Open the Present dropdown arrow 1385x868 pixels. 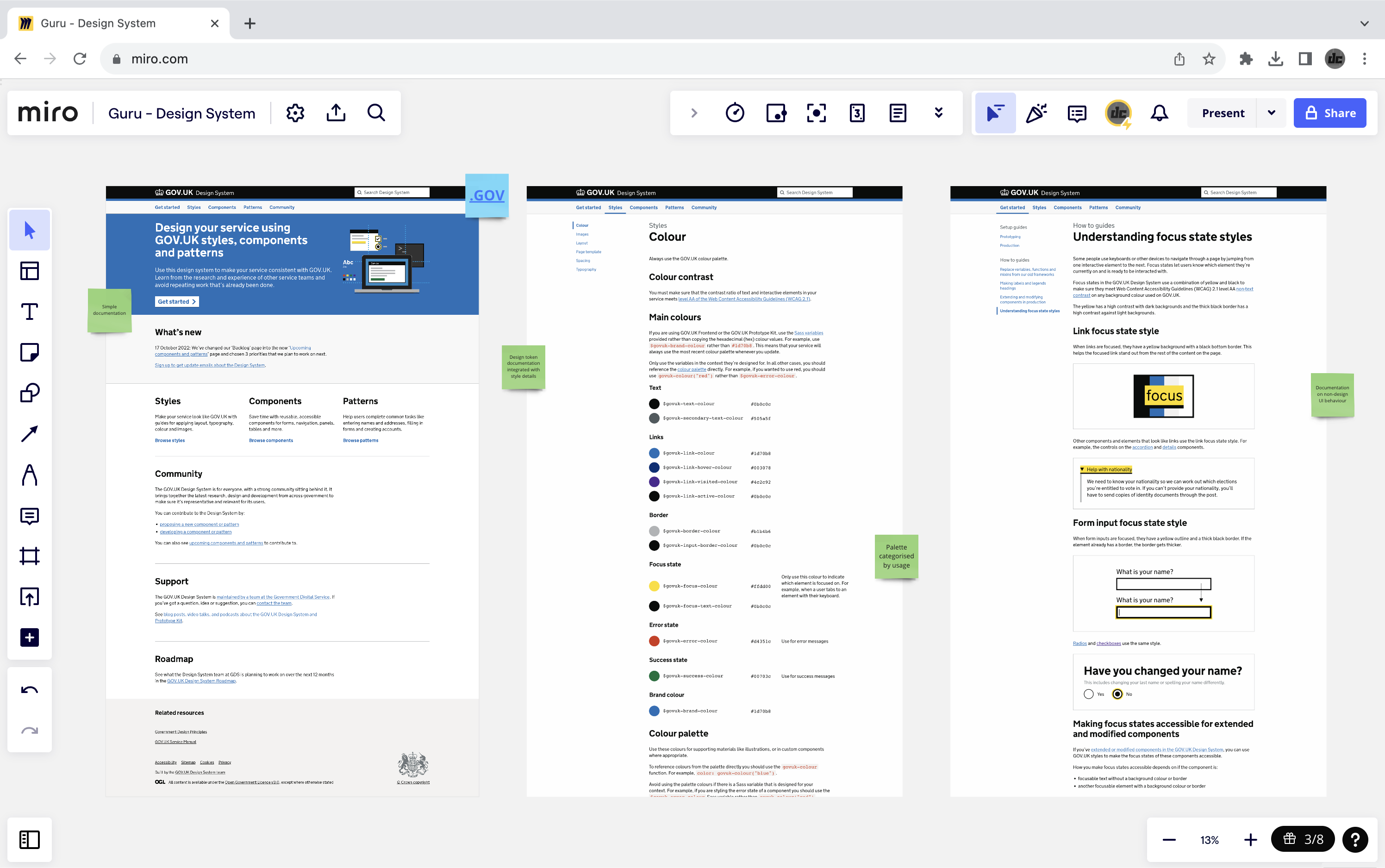pos(1272,113)
